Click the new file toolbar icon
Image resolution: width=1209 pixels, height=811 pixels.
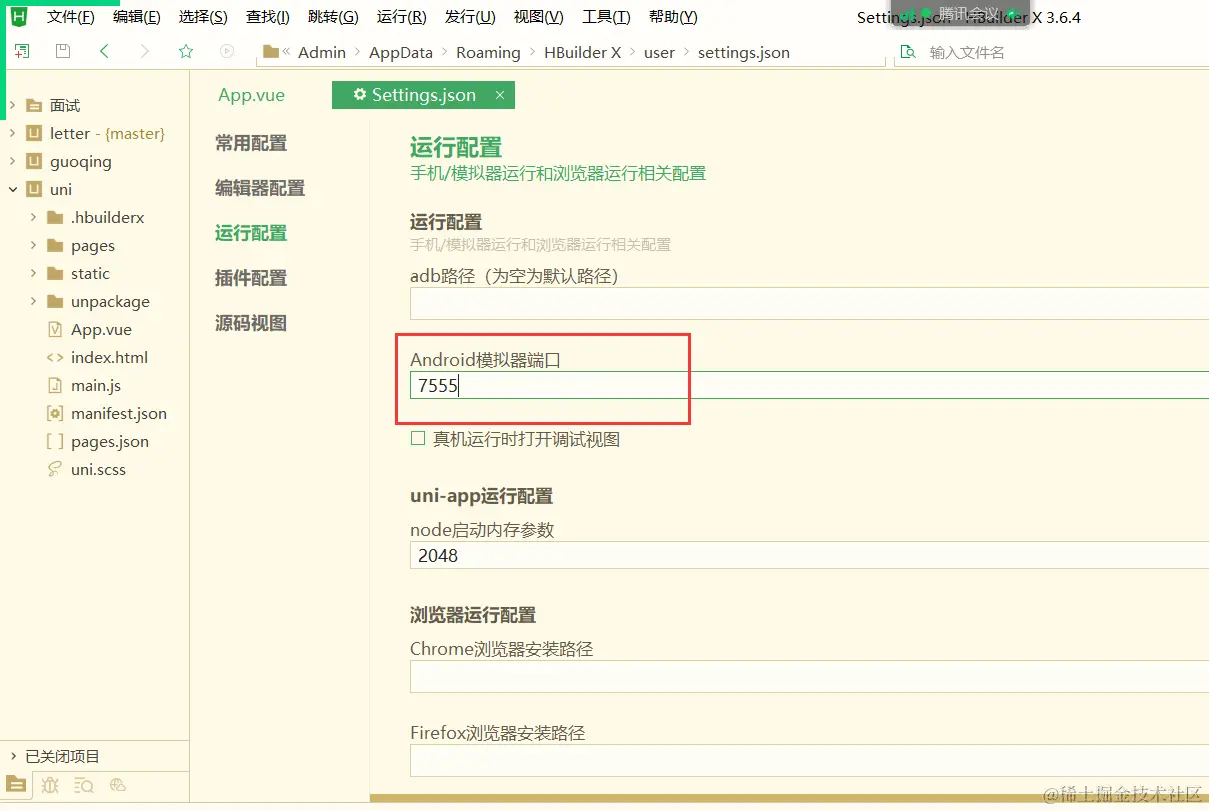tap(21, 51)
